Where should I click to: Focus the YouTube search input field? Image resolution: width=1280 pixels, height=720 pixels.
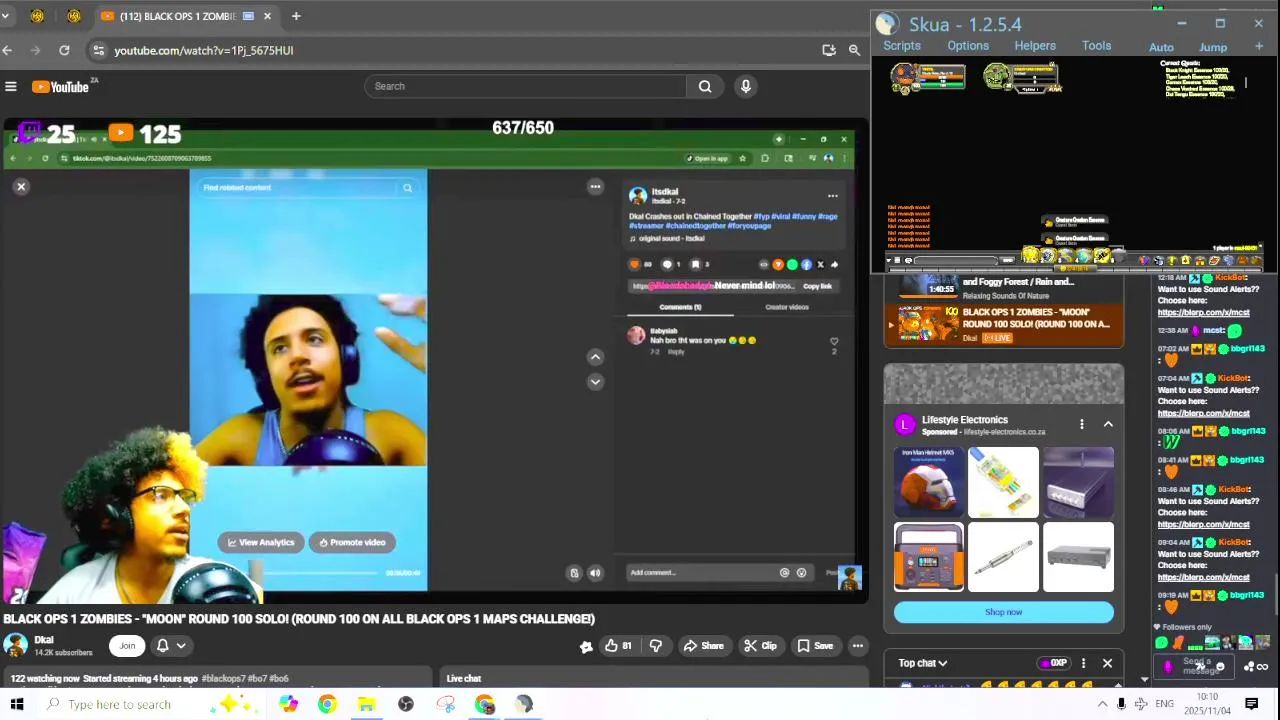click(526, 86)
